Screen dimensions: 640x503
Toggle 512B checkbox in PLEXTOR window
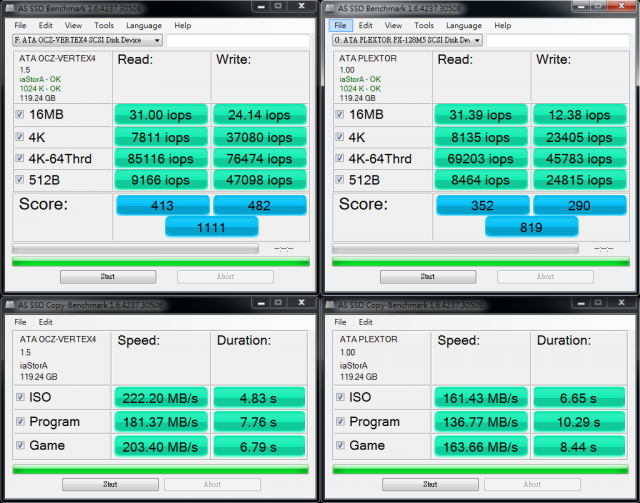tap(340, 179)
